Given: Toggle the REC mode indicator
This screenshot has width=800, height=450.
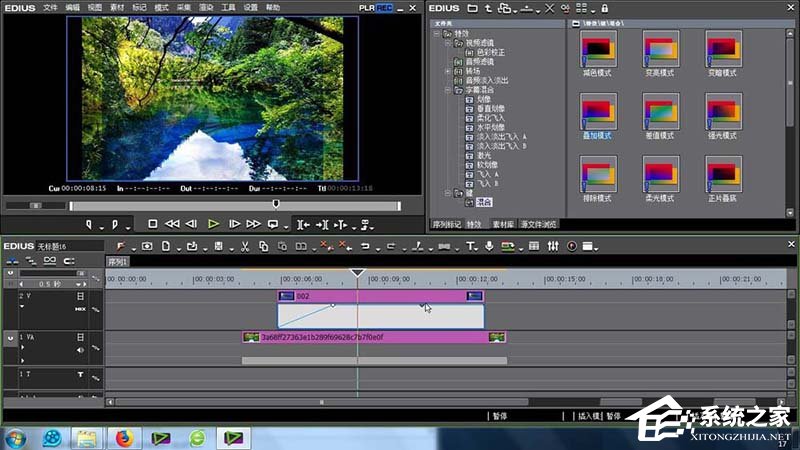Looking at the screenshot, I should click(383, 7).
